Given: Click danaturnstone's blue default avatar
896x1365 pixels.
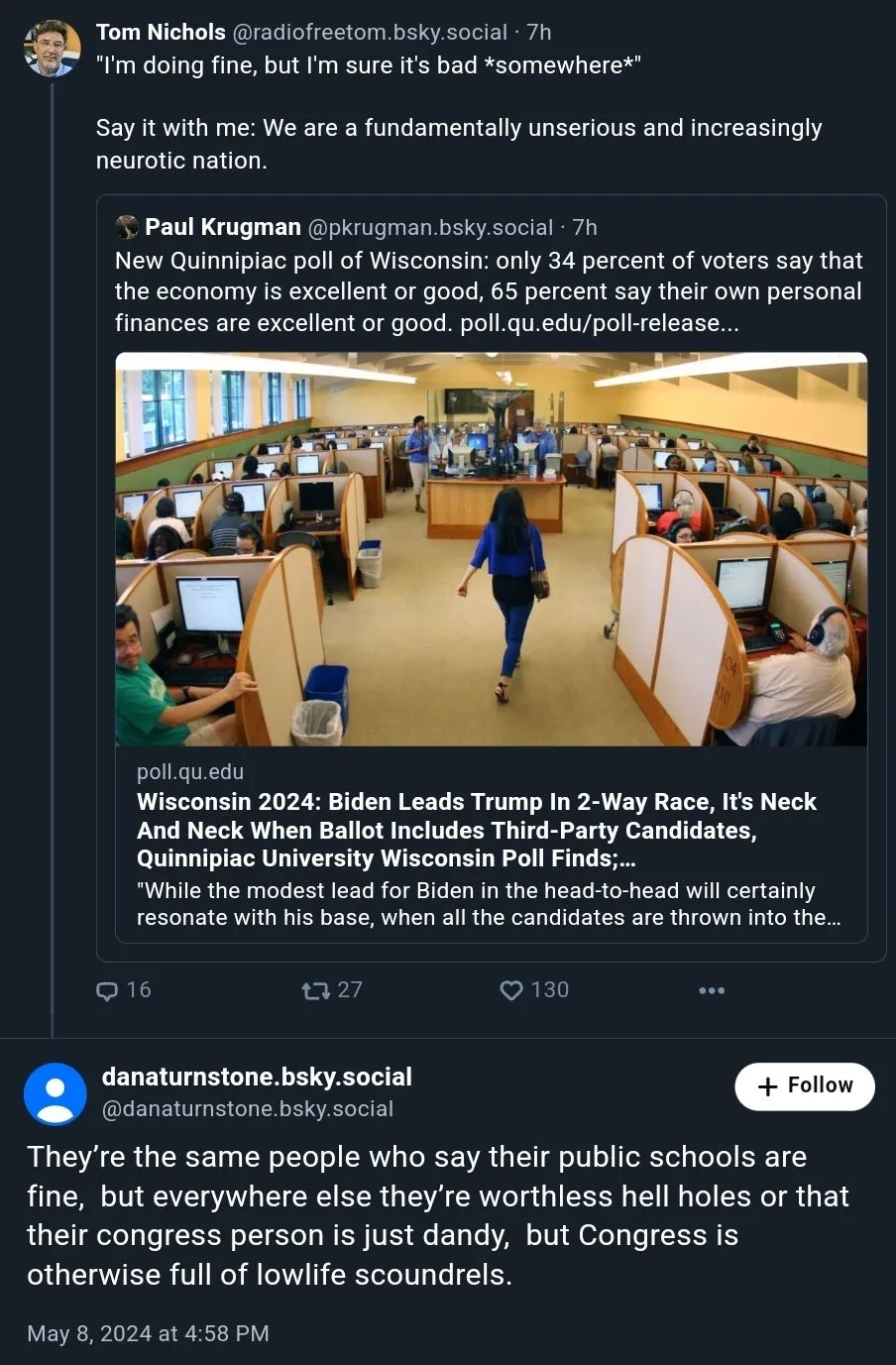Looking at the screenshot, I should tap(55, 1093).
